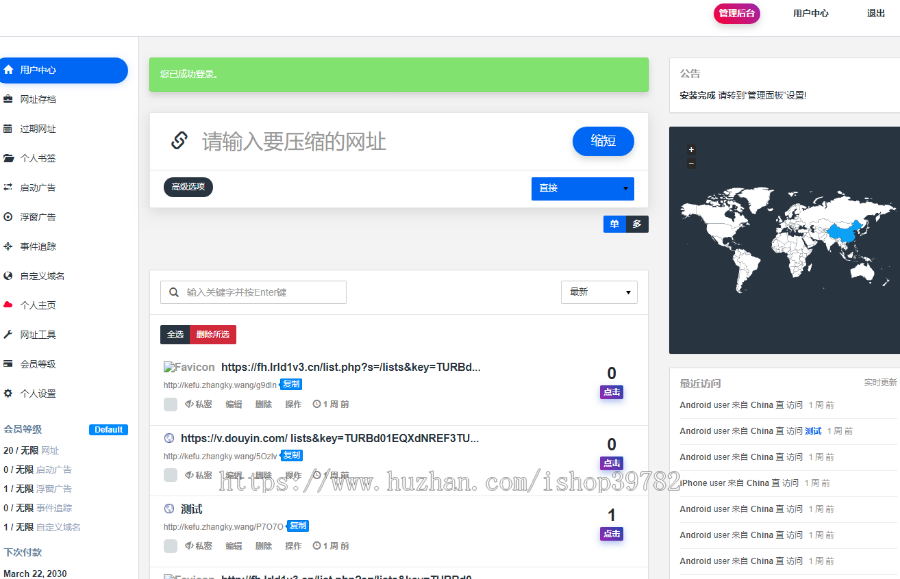Click the 个人书签 folder icon
Screen dimensions: 900x579
click(x=9, y=158)
